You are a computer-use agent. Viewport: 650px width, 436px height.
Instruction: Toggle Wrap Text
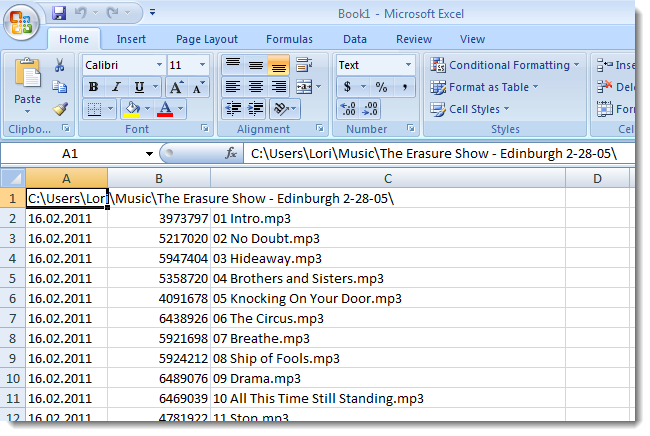tap(304, 65)
